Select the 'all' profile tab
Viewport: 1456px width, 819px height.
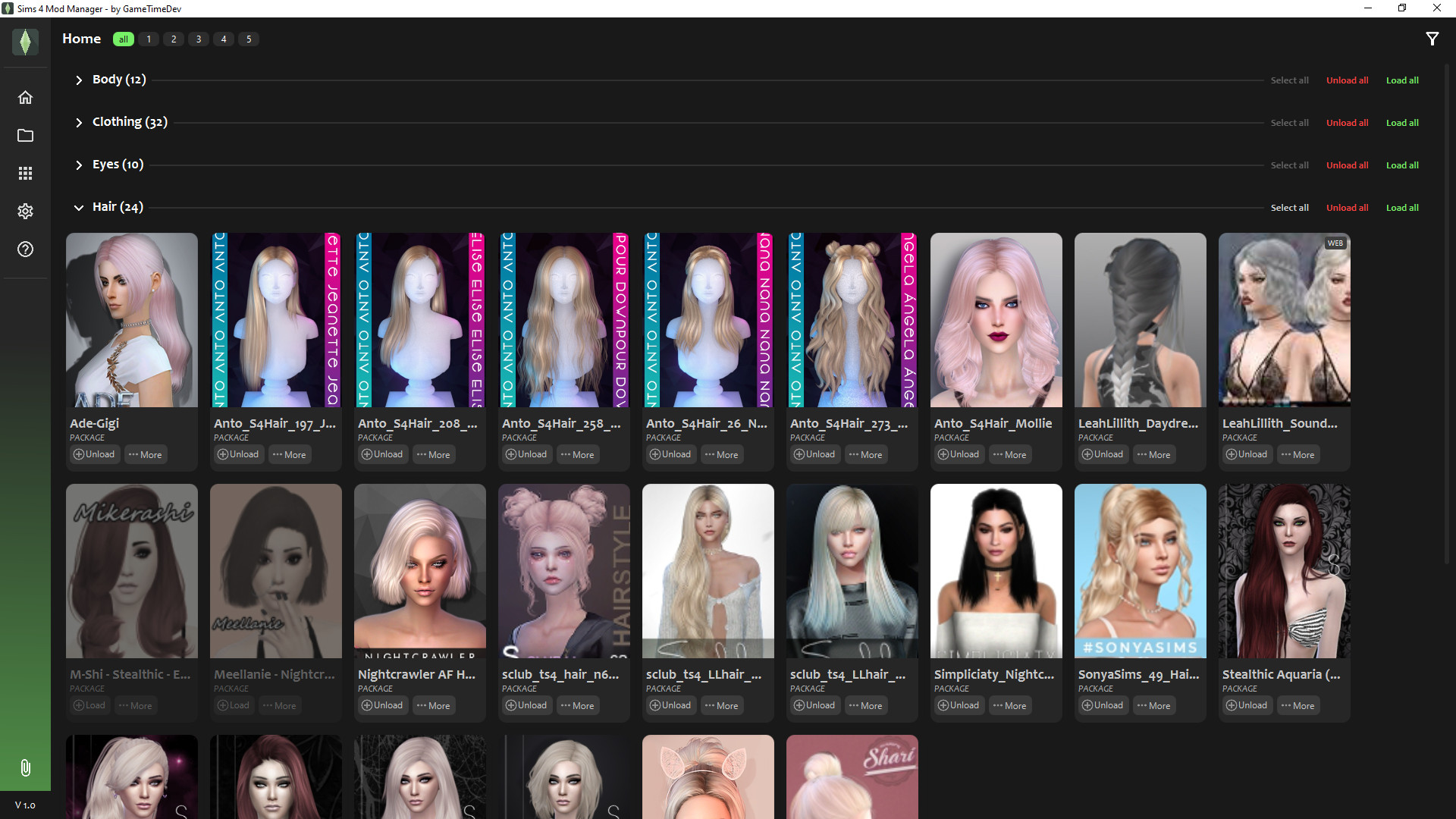[x=123, y=39]
